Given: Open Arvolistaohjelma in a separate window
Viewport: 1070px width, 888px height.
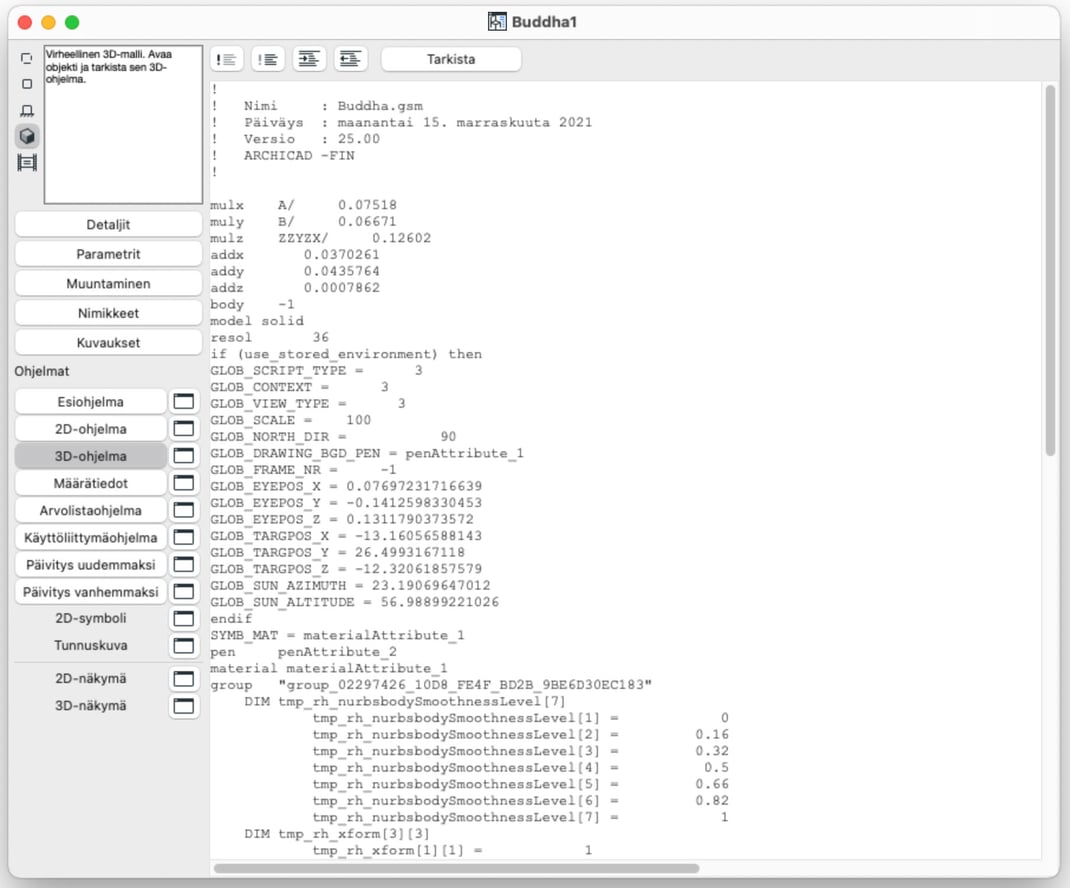Looking at the screenshot, I should pos(184,511).
